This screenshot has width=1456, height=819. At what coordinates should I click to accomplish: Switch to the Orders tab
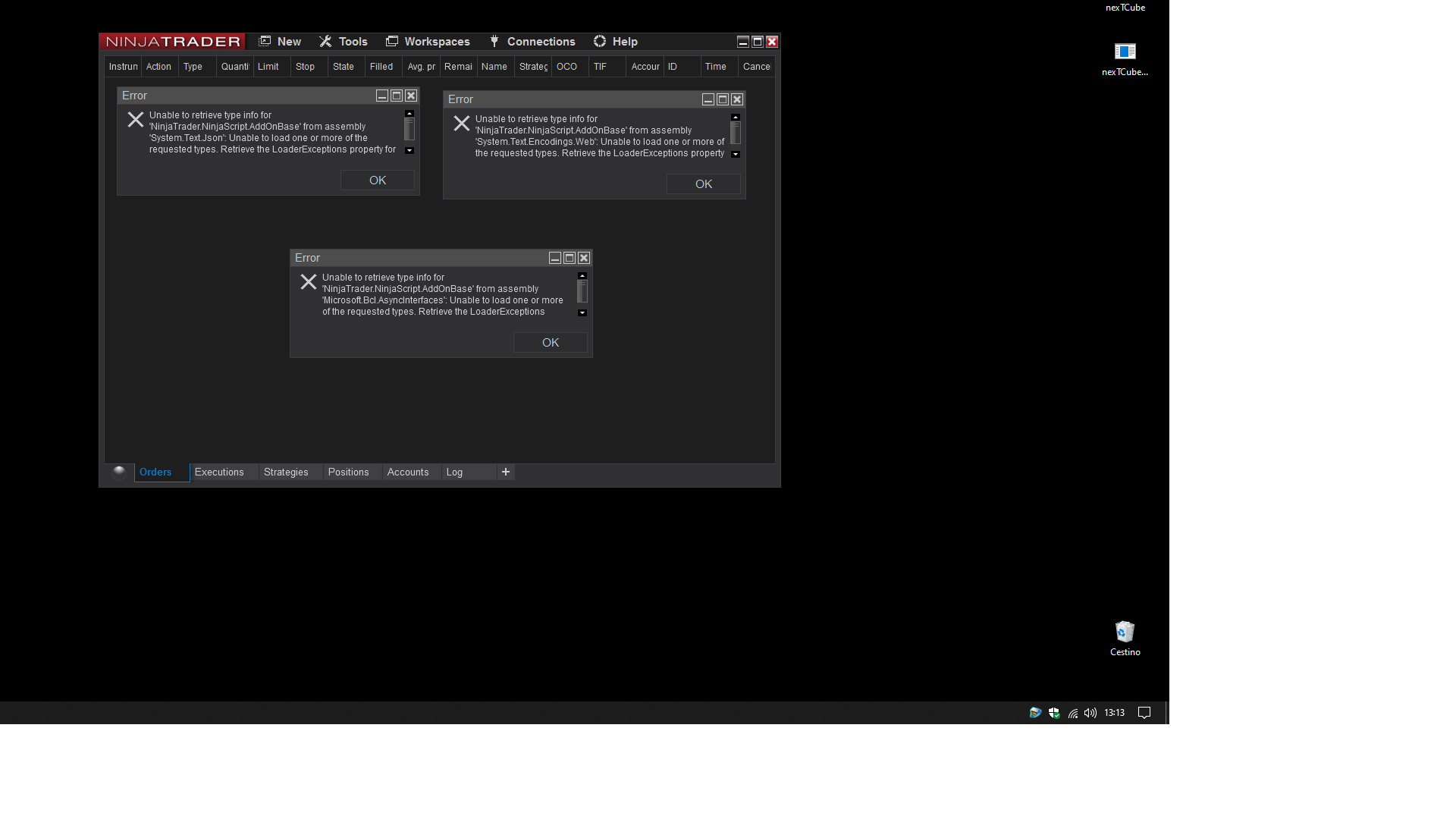pyautogui.click(x=162, y=472)
